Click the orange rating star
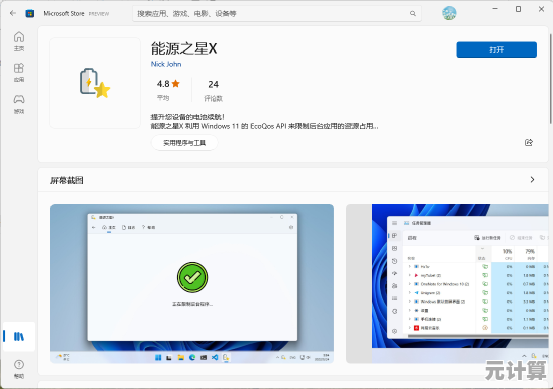The height and width of the screenshot is (389, 553). click(176, 84)
